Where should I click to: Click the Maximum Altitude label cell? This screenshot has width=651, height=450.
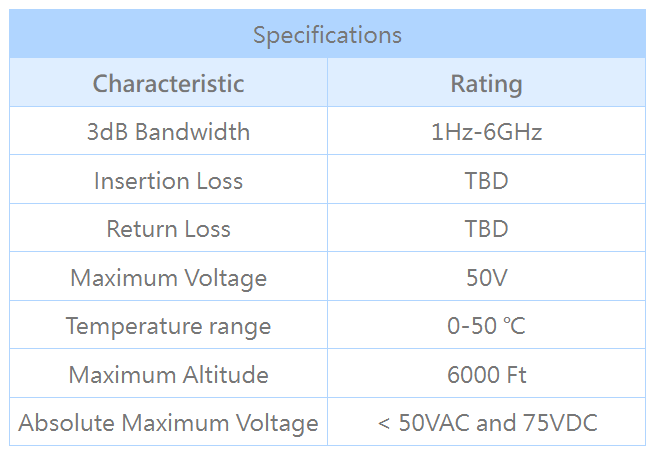pos(168,375)
